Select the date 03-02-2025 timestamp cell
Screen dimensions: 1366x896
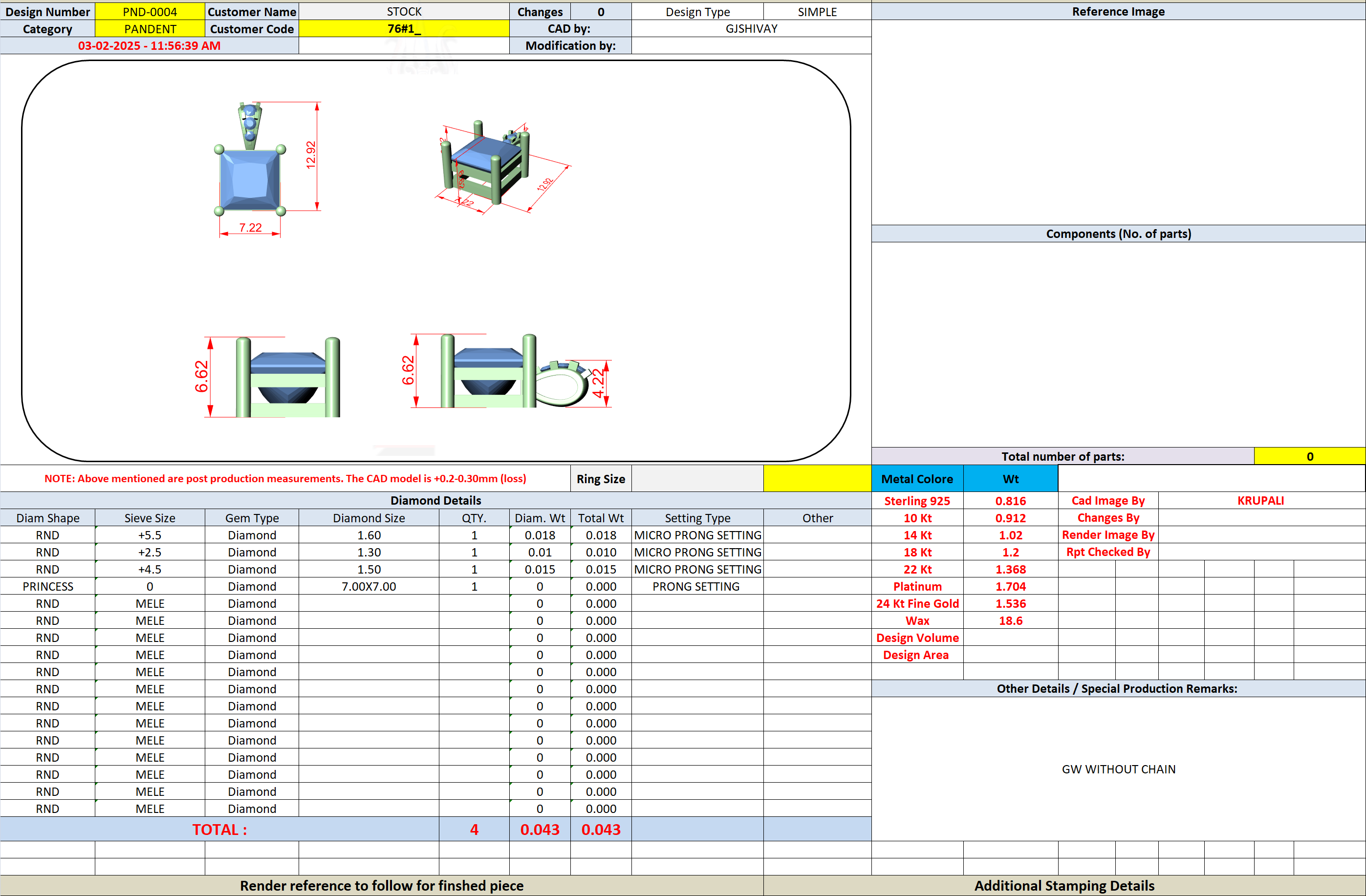(x=149, y=46)
